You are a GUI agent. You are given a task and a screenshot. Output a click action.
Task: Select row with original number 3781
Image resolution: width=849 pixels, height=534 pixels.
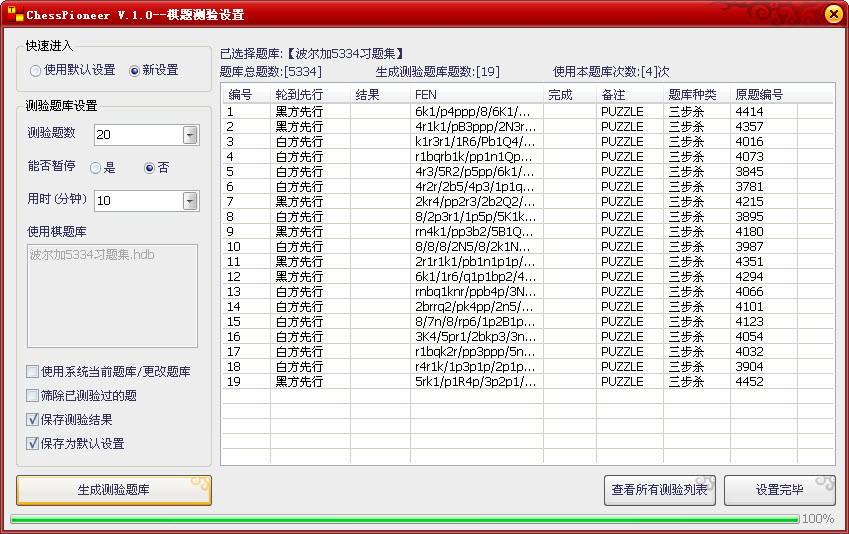click(528, 187)
